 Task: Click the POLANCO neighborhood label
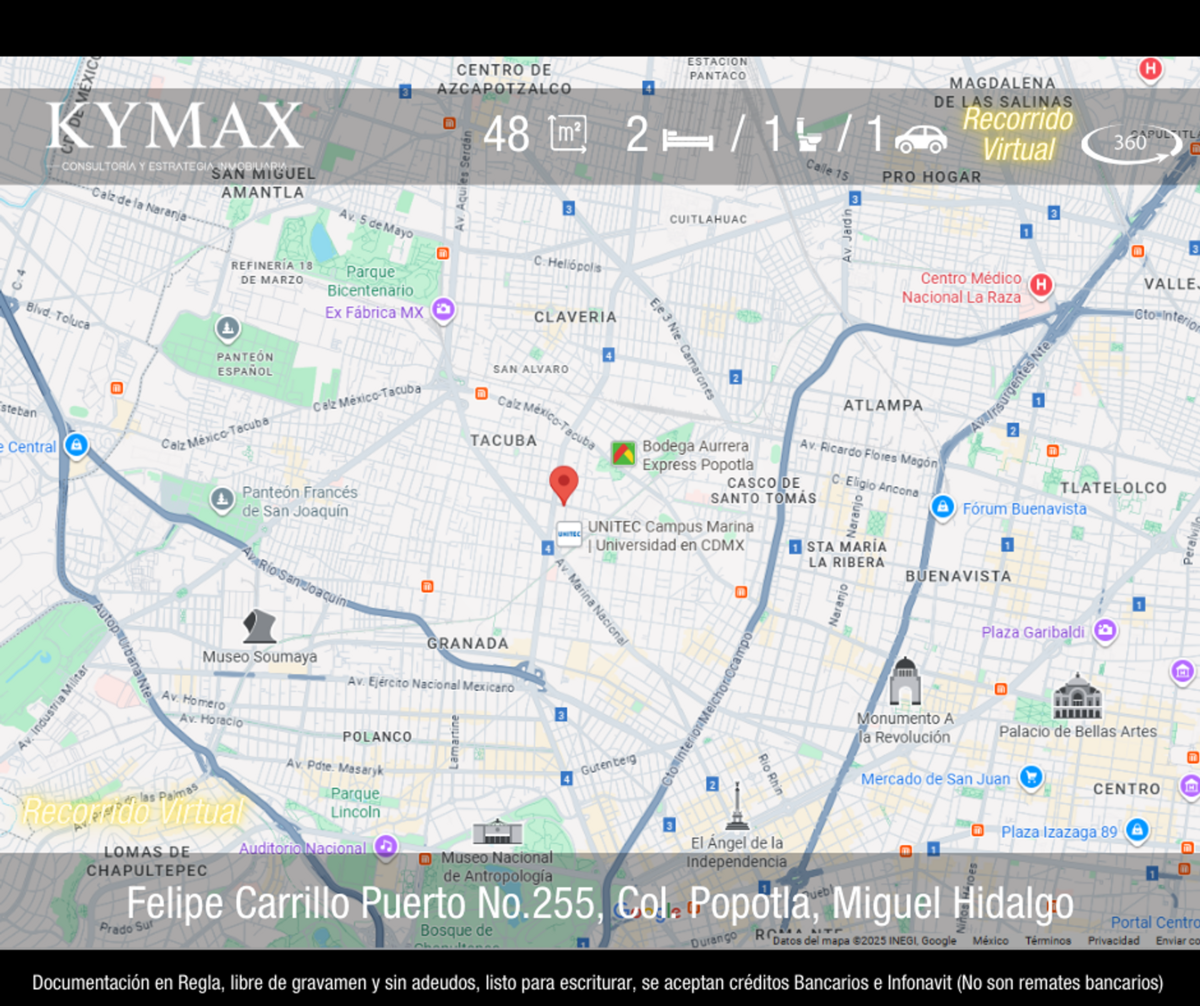[377, 737]
